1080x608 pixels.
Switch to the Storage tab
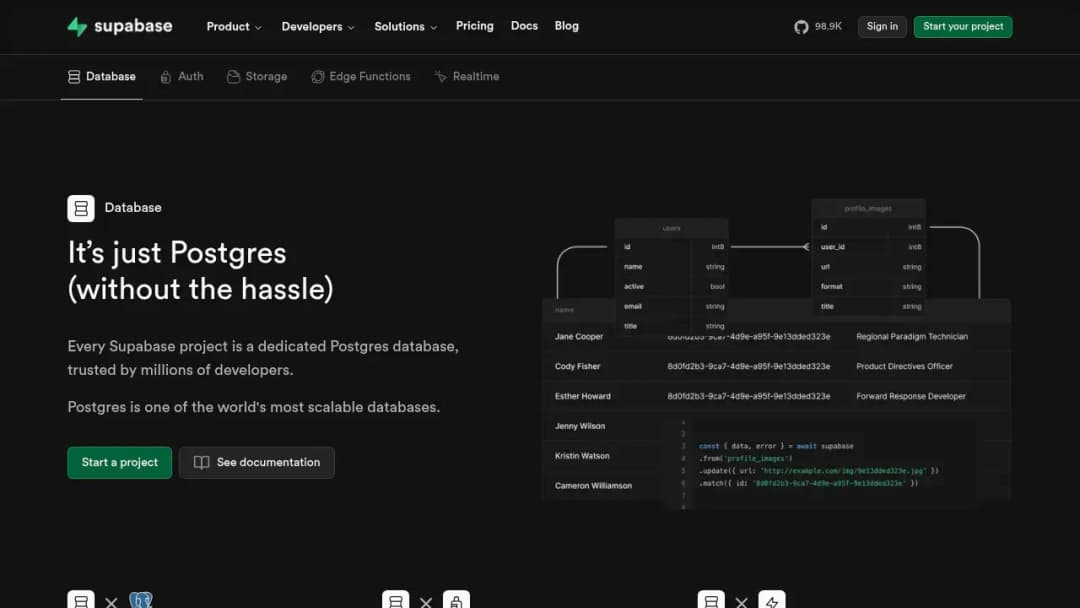(x=257, y=76)
